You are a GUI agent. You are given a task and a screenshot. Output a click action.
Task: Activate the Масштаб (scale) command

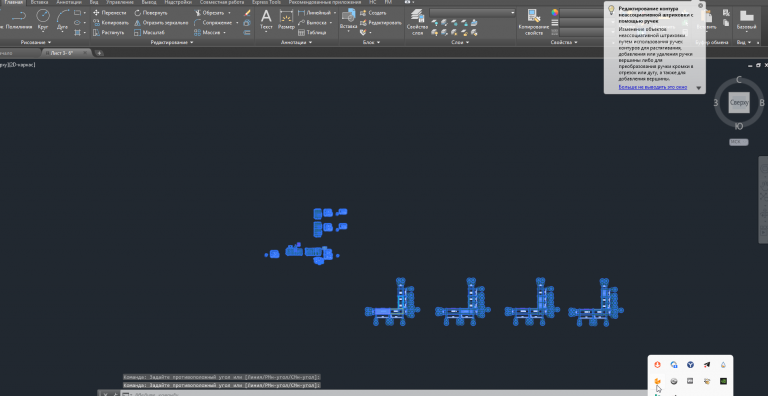149,32
